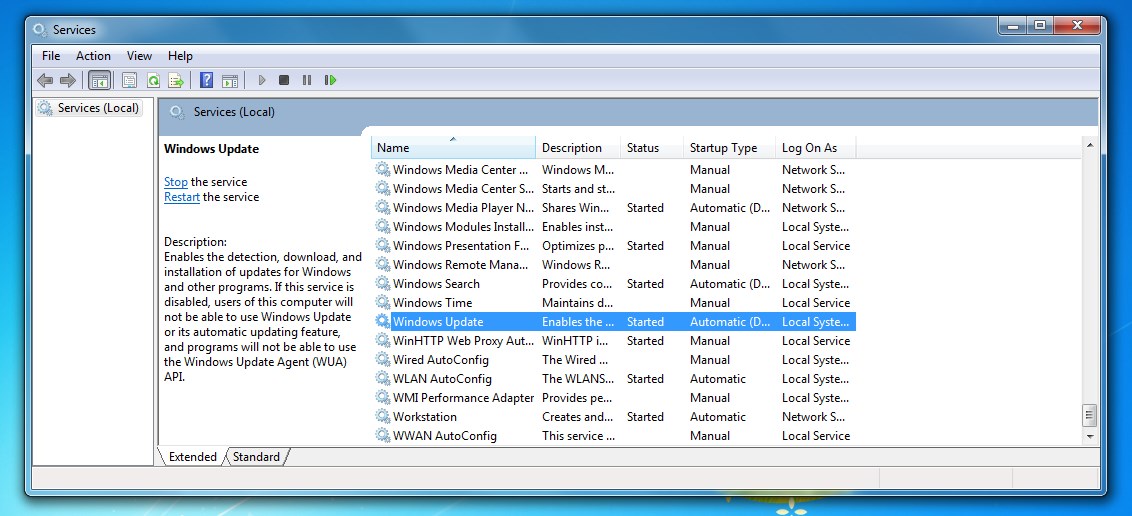Select the highlighted Windows Update service name
This screenshot has height=516, width=1132.
(438, 322)
